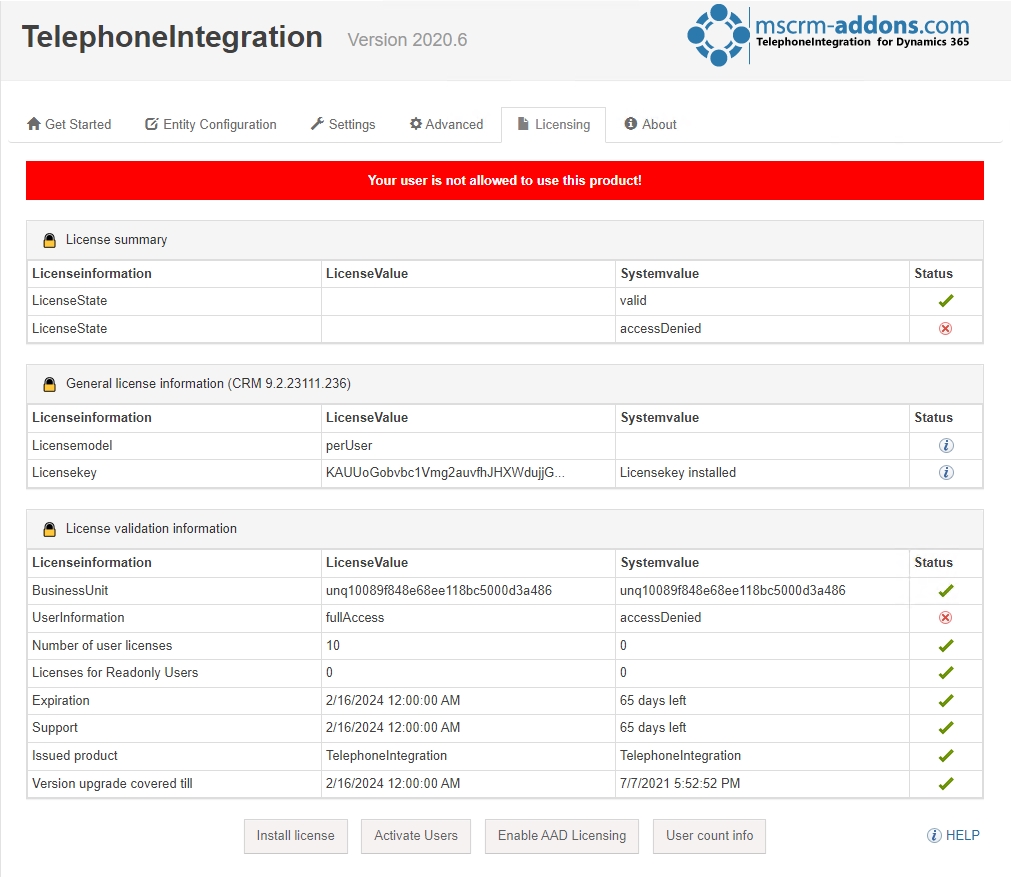1011x877 pixels.
Task: Click 'Licensekey installed' system value
Action: (678, 473)
